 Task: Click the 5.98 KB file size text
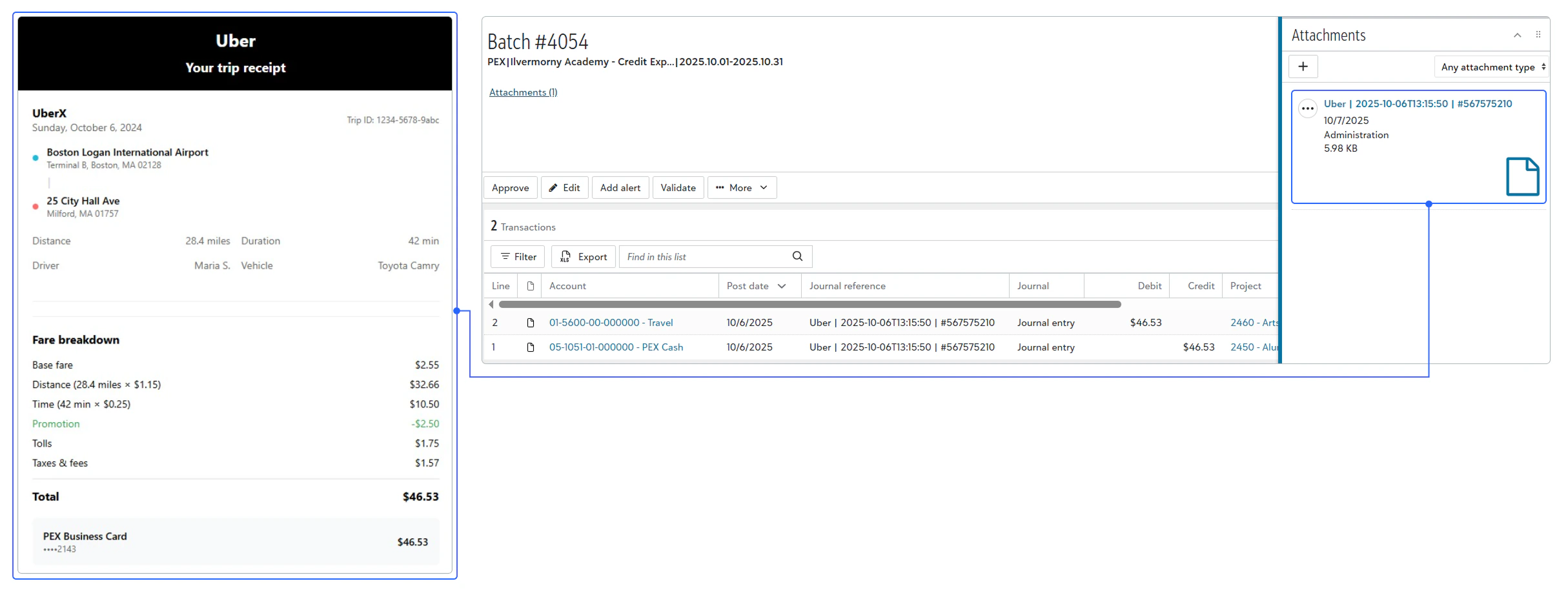pyautogui.click(x=1340, y=148)
